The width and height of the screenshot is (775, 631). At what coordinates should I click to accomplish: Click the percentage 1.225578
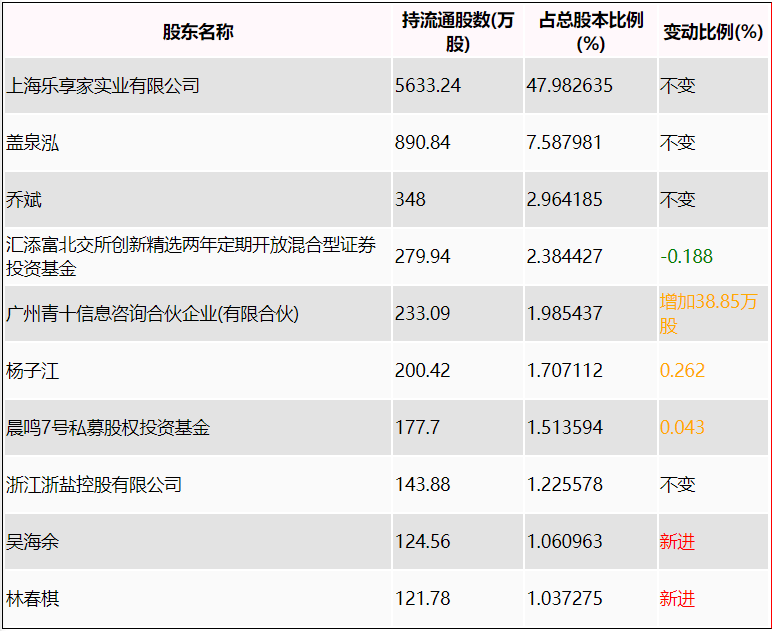click(564, 484)
